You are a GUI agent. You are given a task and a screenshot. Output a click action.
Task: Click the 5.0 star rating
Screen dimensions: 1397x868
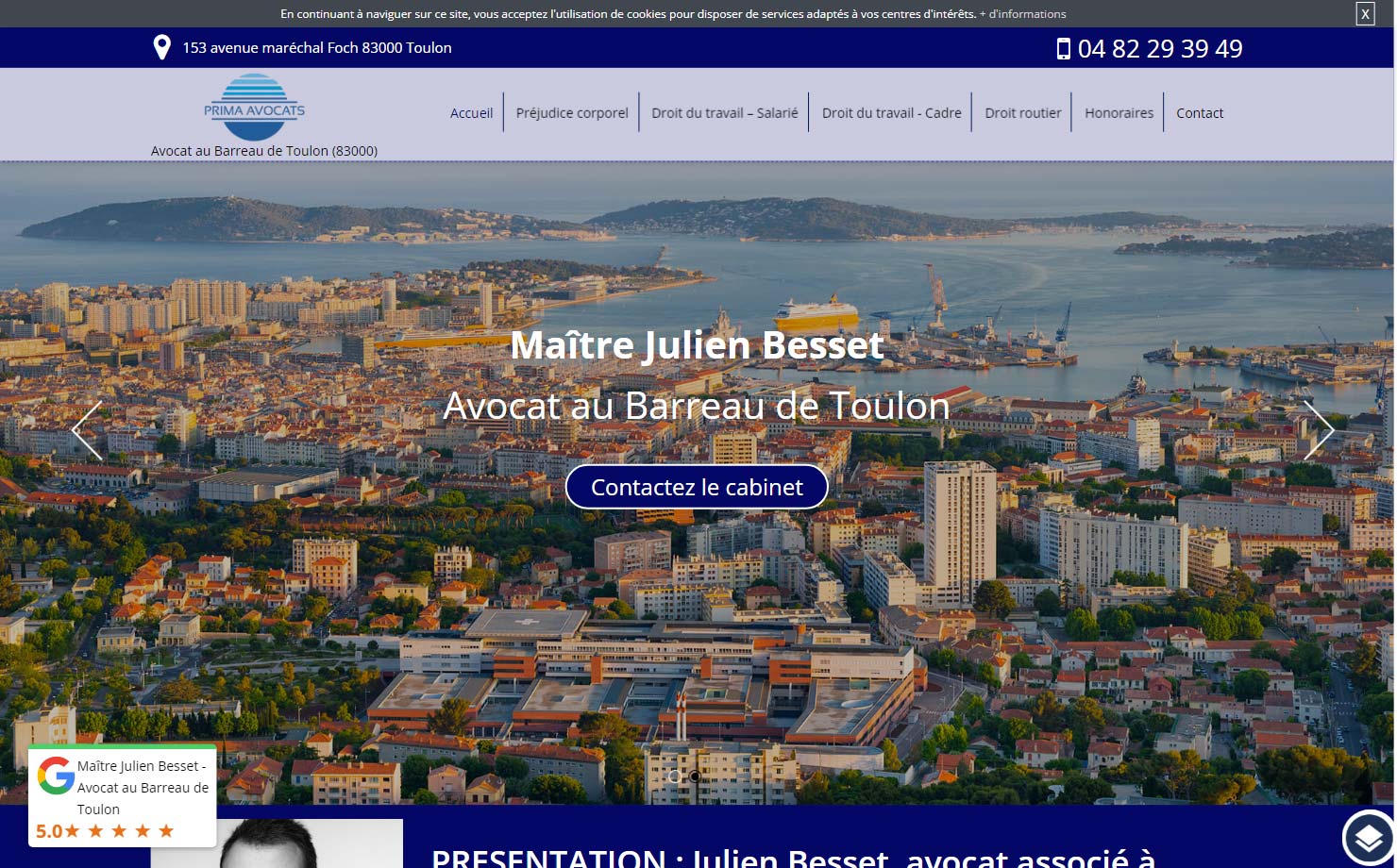point(105,831)
